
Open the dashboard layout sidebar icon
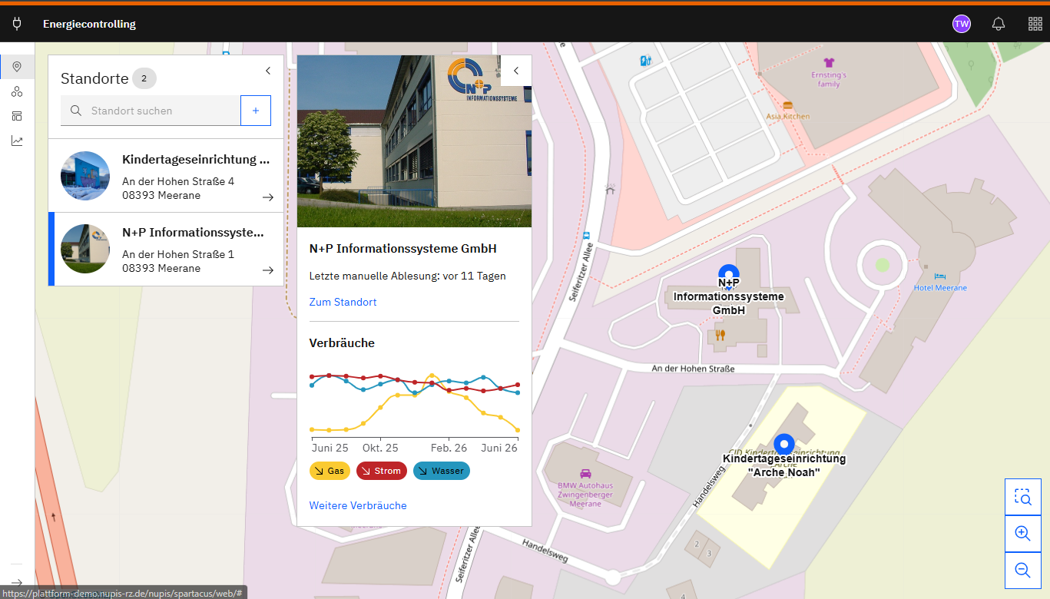(17, 116)
